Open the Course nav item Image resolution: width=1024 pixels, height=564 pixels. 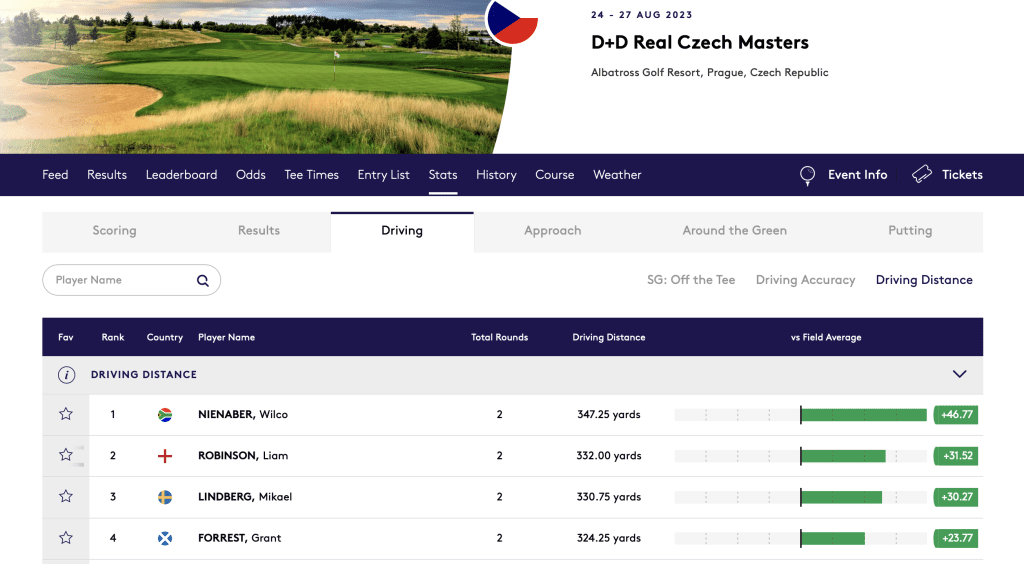pos(554,174)
